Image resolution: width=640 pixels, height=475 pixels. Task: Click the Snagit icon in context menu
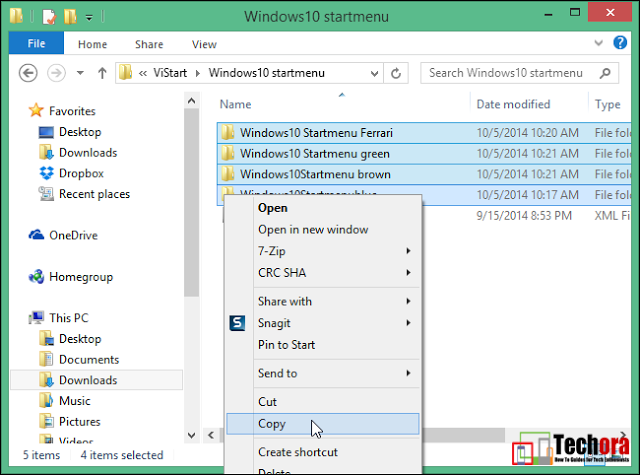[x=237, y=323]
